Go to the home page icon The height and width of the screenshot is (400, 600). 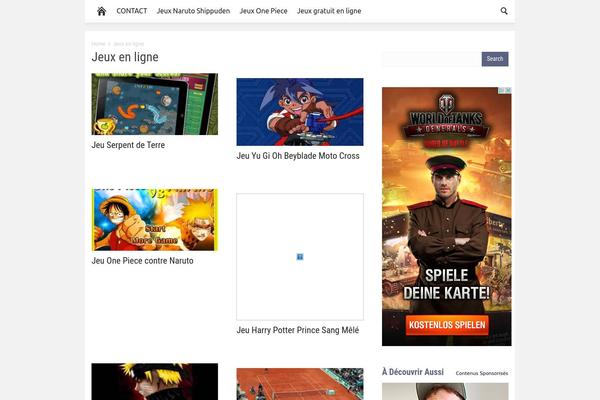[x=101, y=11]
